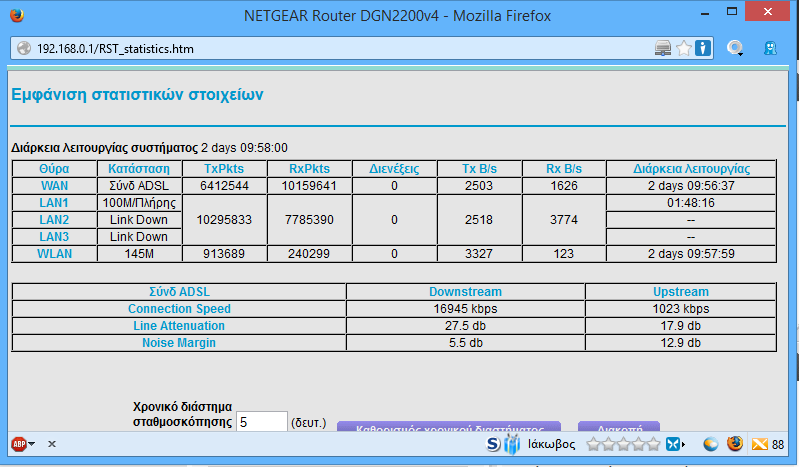799x467 pixels.
Task: Click the chat bubble globe icon
Action: point(710,444)
